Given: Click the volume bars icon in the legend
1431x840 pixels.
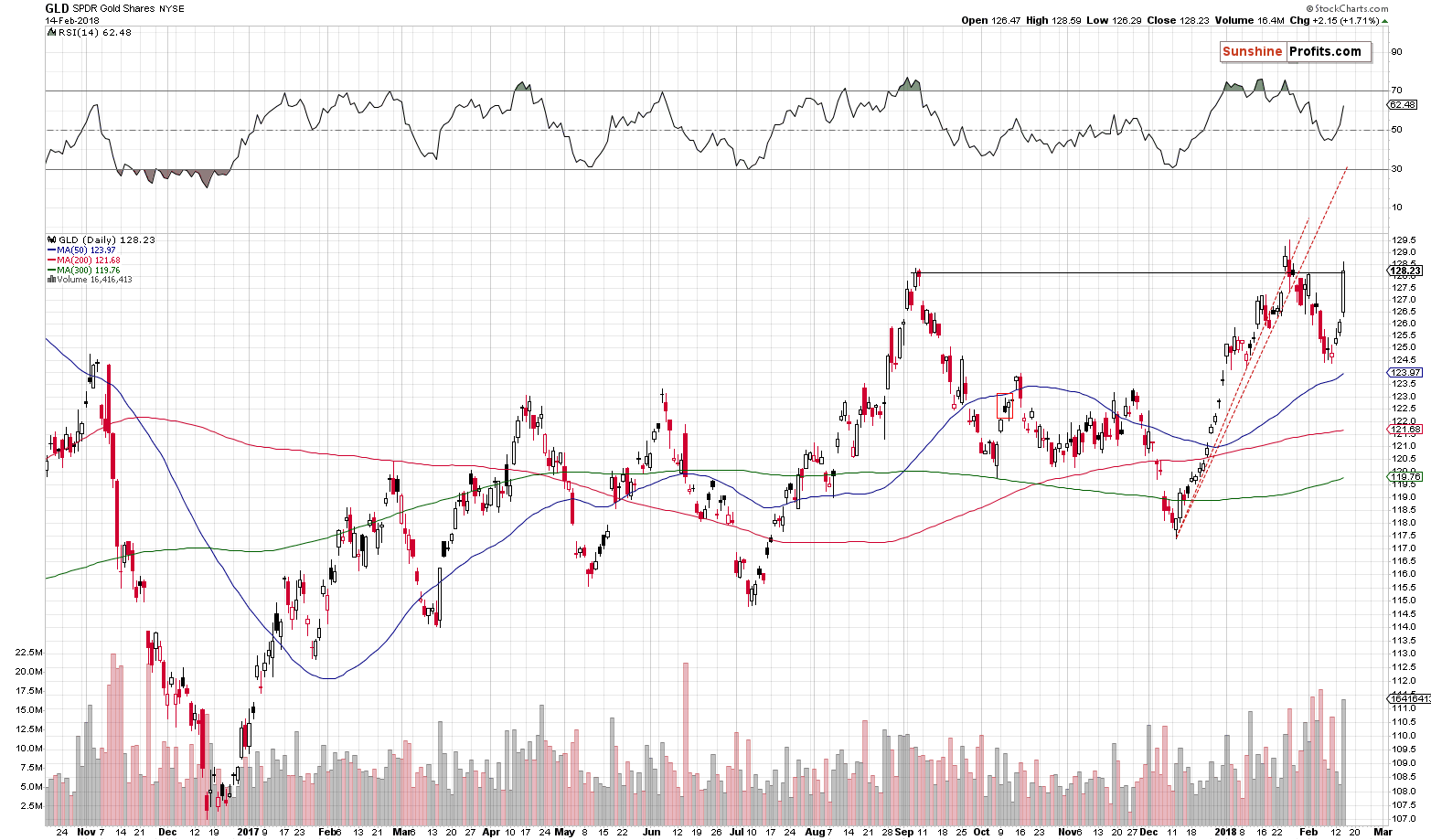Looking at the screenshot, I should click(51, 280).
